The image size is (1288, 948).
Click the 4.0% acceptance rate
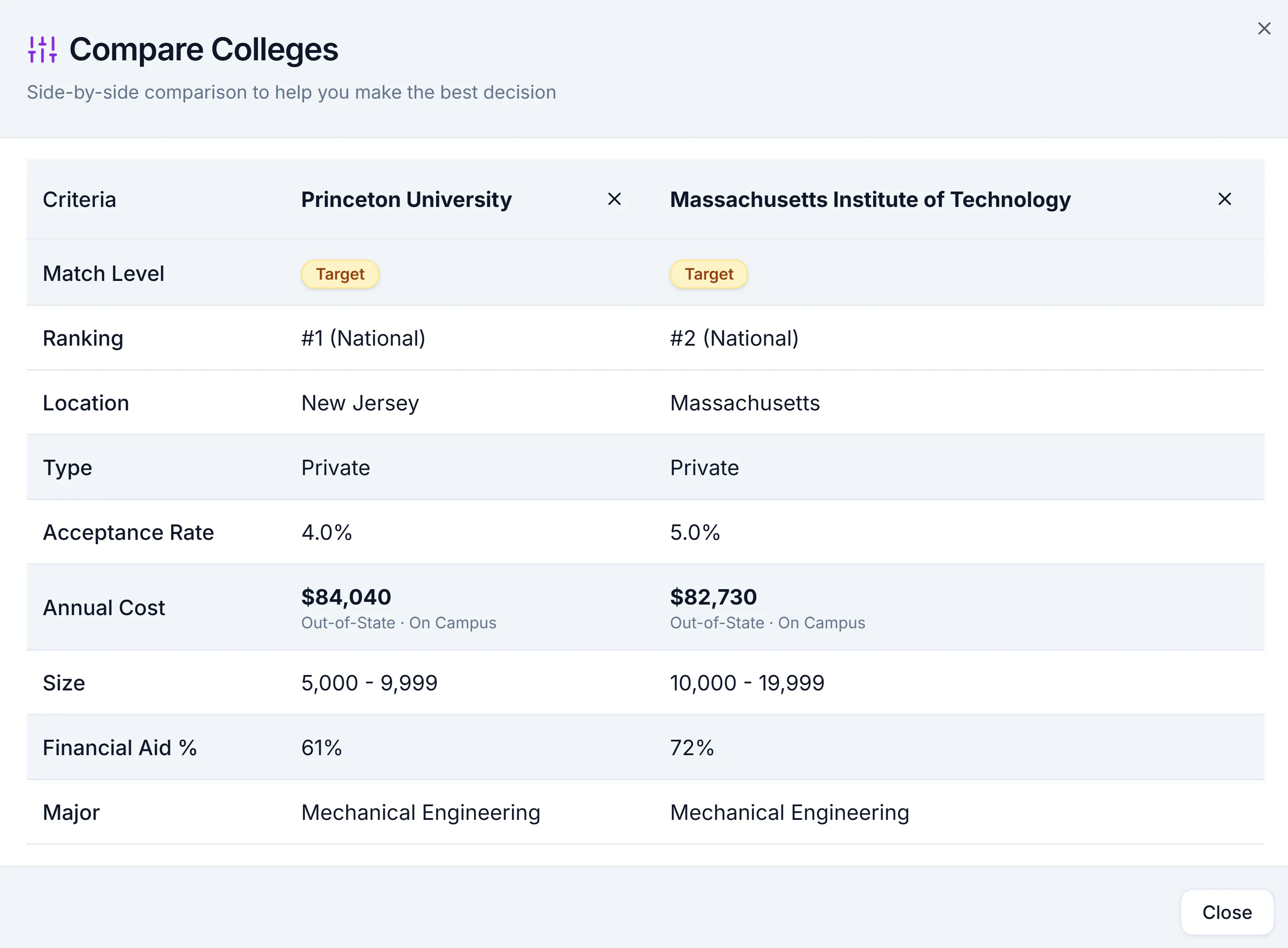(326, 532)
